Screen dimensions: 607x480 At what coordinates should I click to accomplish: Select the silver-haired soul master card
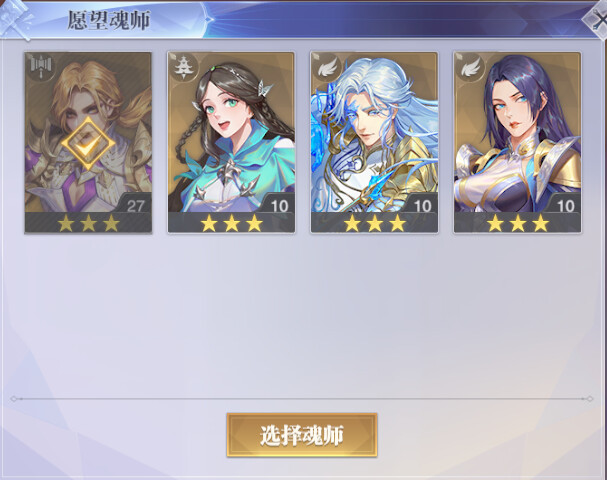pos(374,143)
